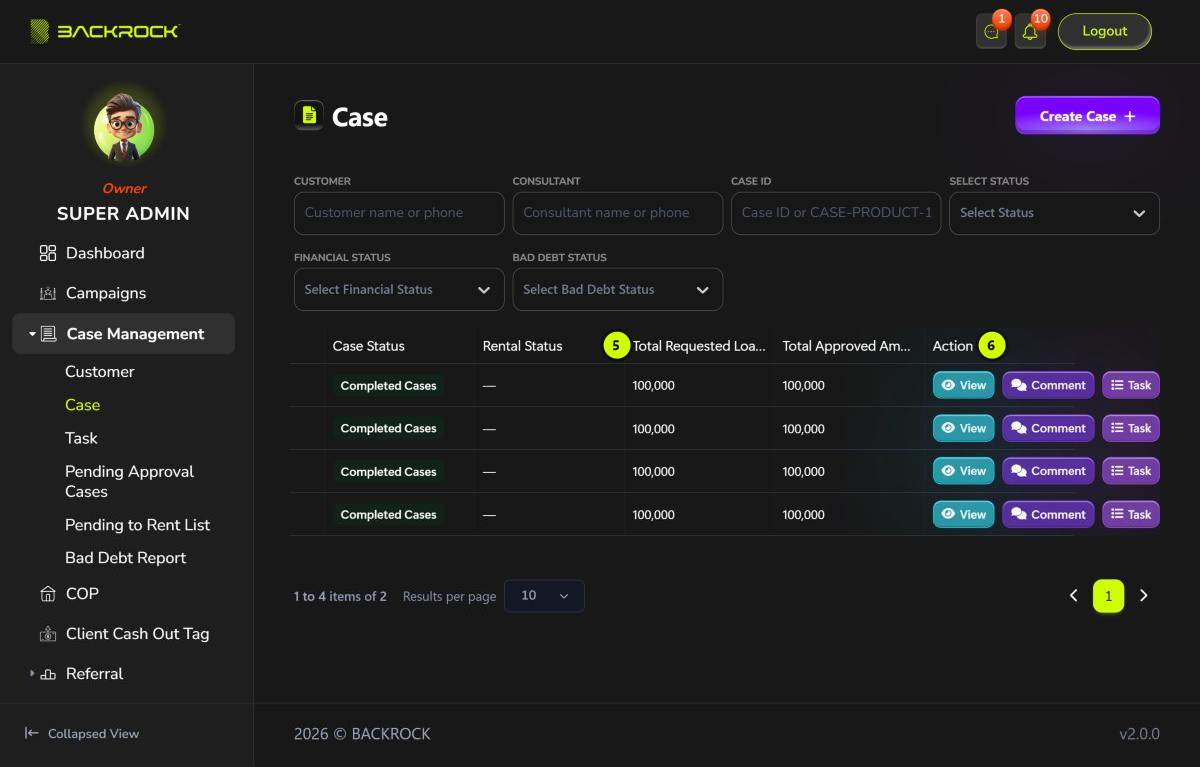Select the Case submenu item
This screenshot has height=767, width=1200.
tap(83, 405)
